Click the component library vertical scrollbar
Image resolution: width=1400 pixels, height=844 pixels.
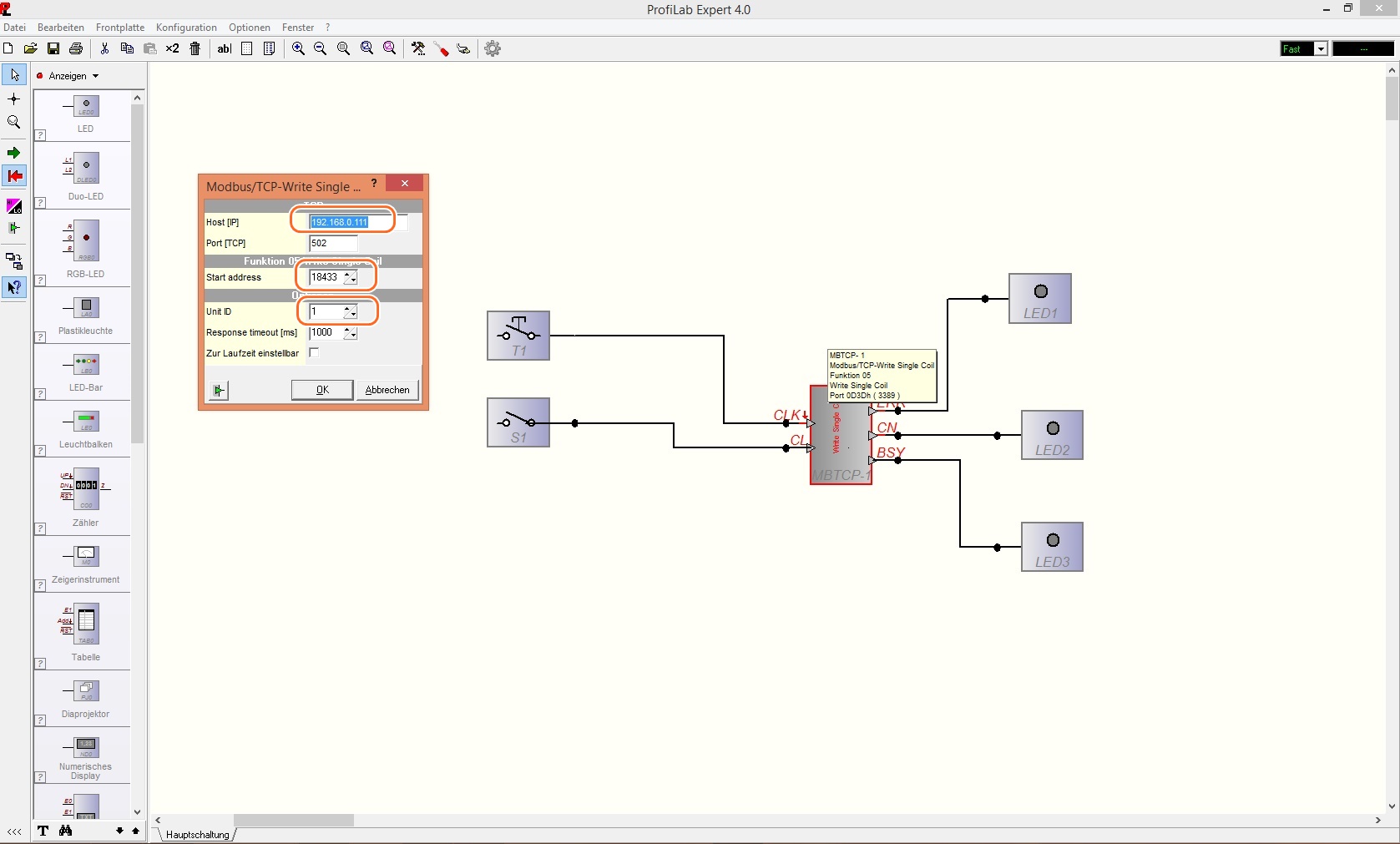(x=137, y=275)
